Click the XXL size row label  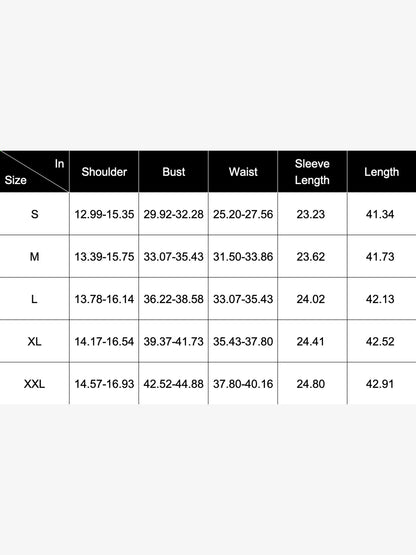click(x=34, y=384)
